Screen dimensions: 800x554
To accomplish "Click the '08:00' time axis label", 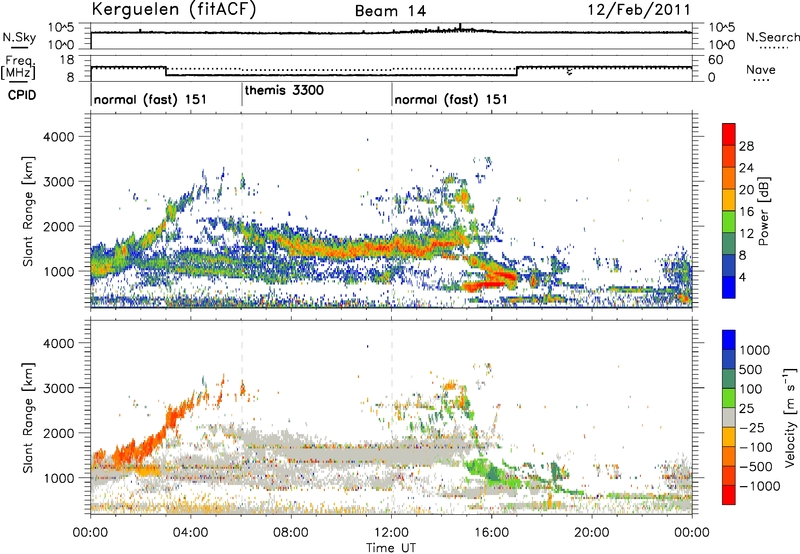I will point(291,533).
